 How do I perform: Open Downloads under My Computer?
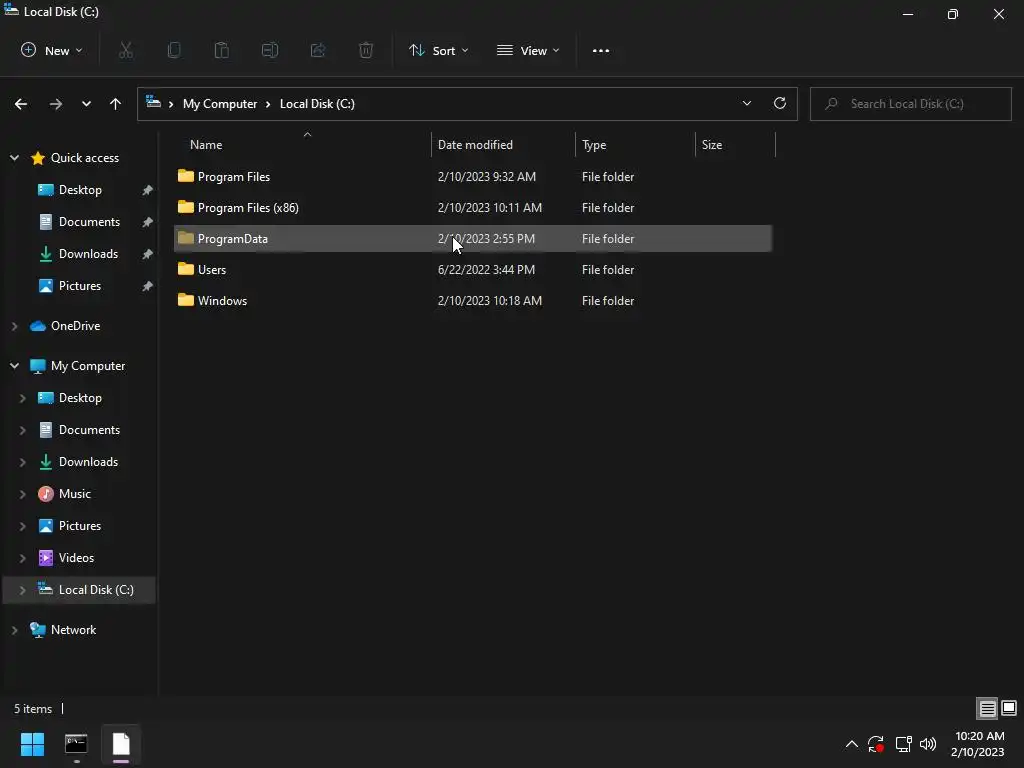tap(88, 462)
